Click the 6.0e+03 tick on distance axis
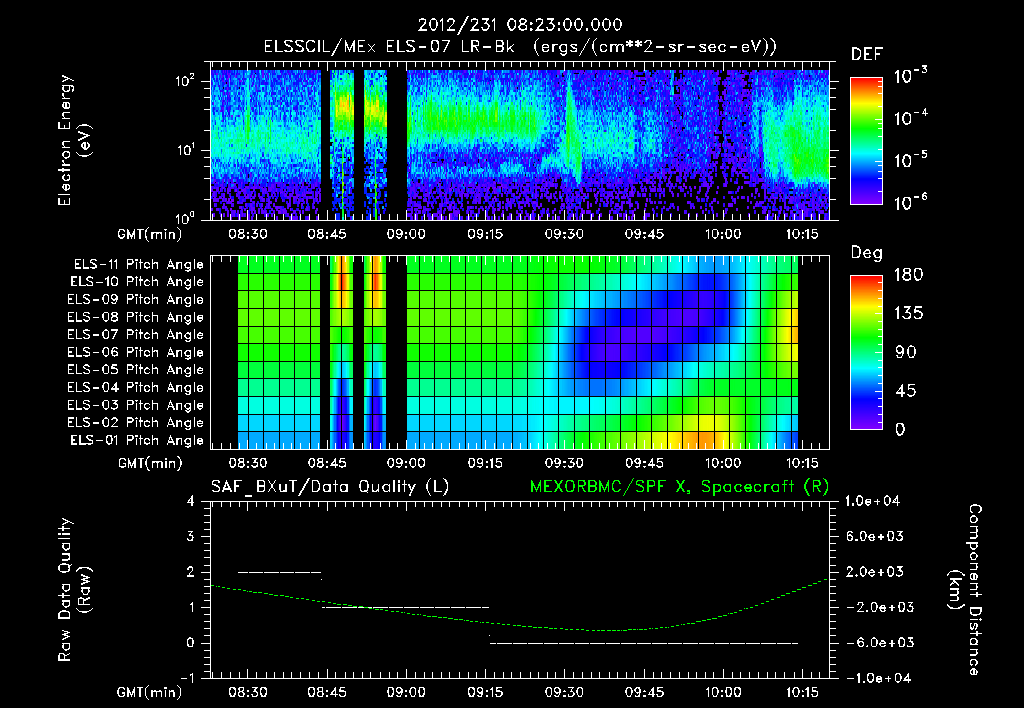Screen dimensions: 1024x708 click(874, 536)
